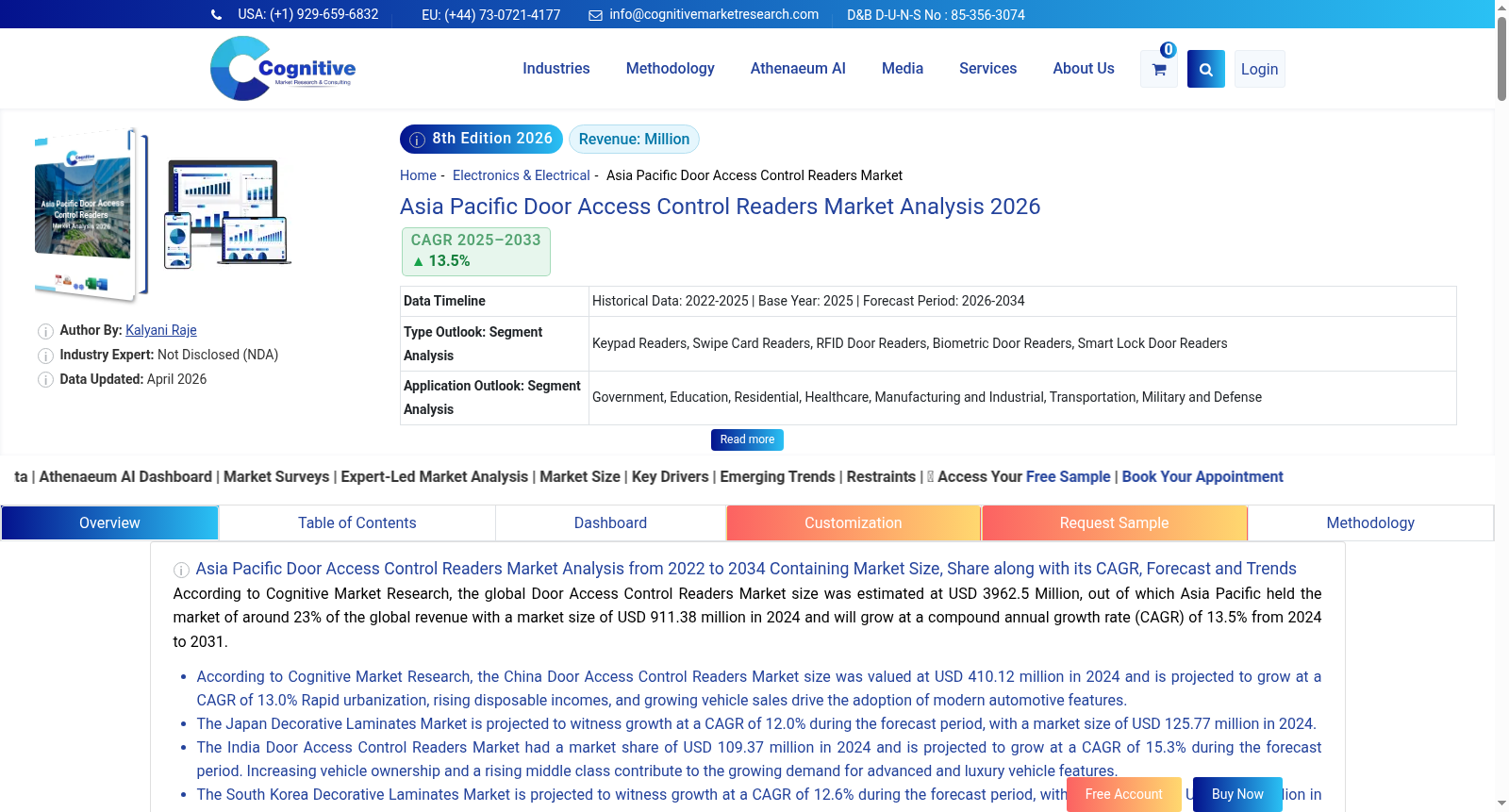Click the China Door Access Control bullet

point(759,688)
